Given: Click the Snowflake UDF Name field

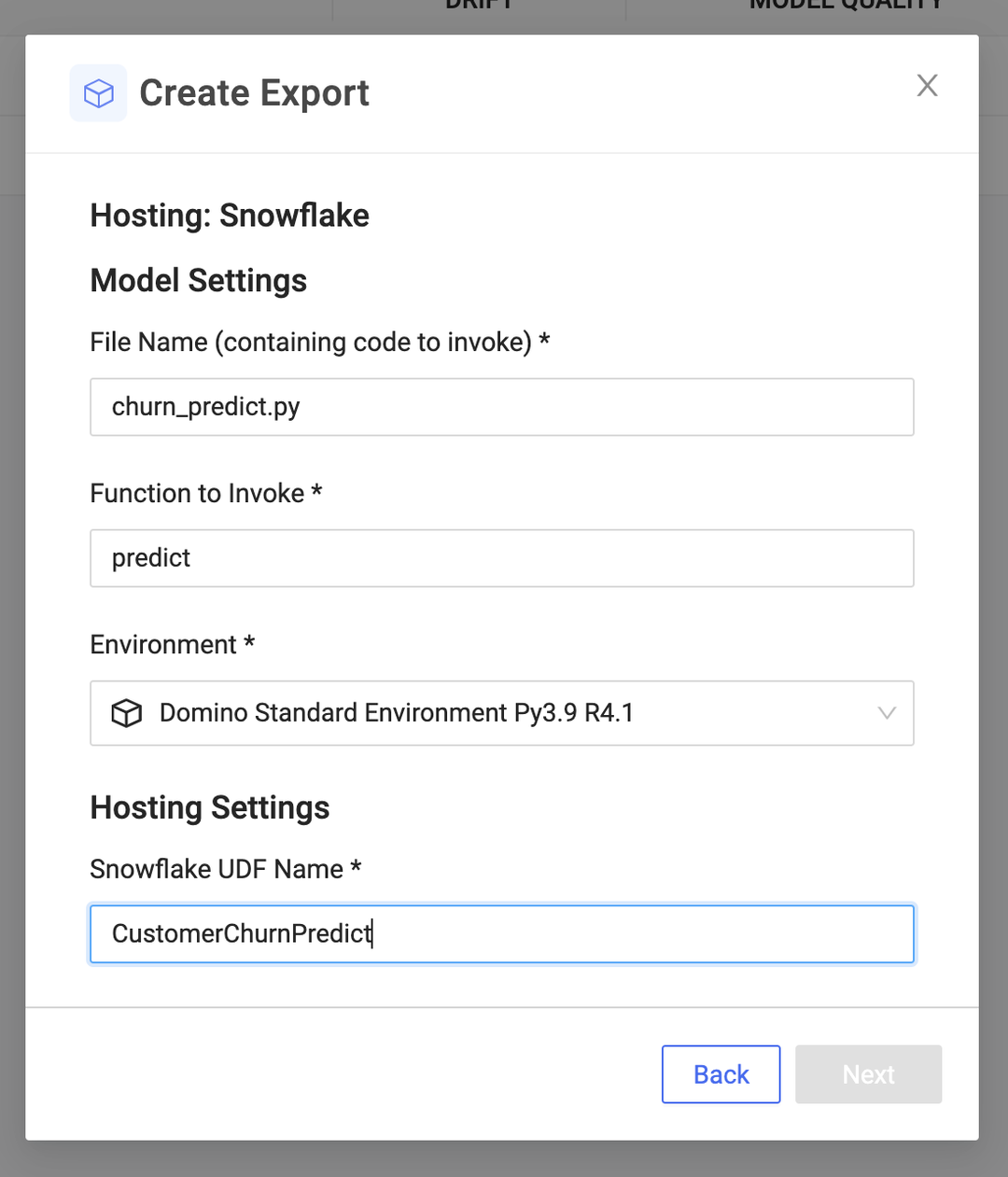Looking at the screenshot, I should [502, 933].
